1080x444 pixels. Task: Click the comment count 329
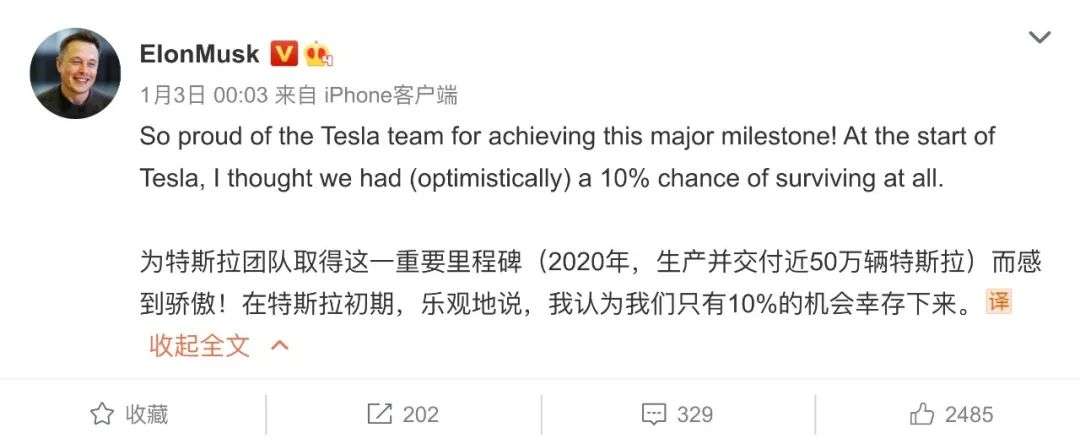pos(694,414)
